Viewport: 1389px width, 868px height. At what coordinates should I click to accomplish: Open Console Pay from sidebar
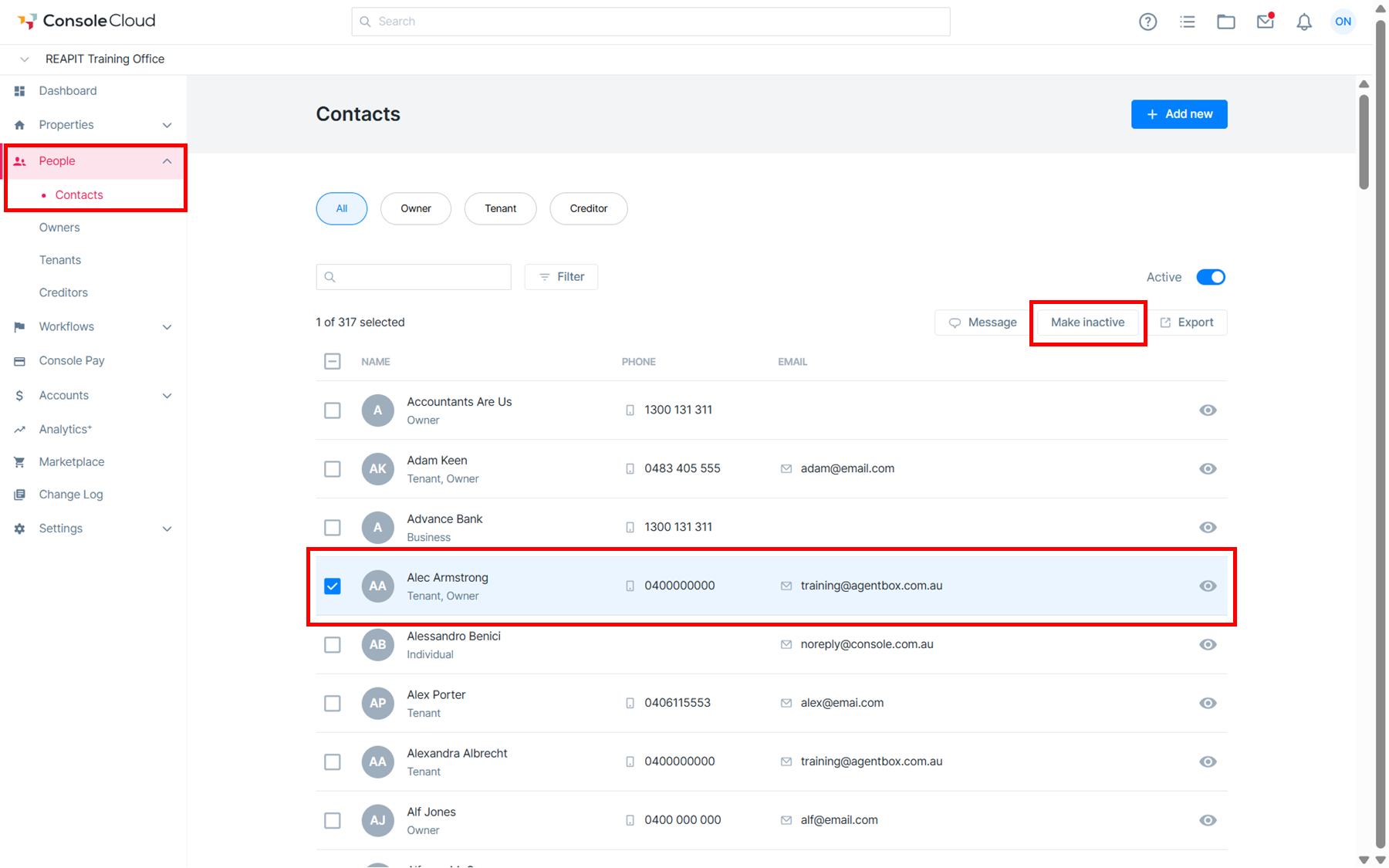(x=72, y=361)
